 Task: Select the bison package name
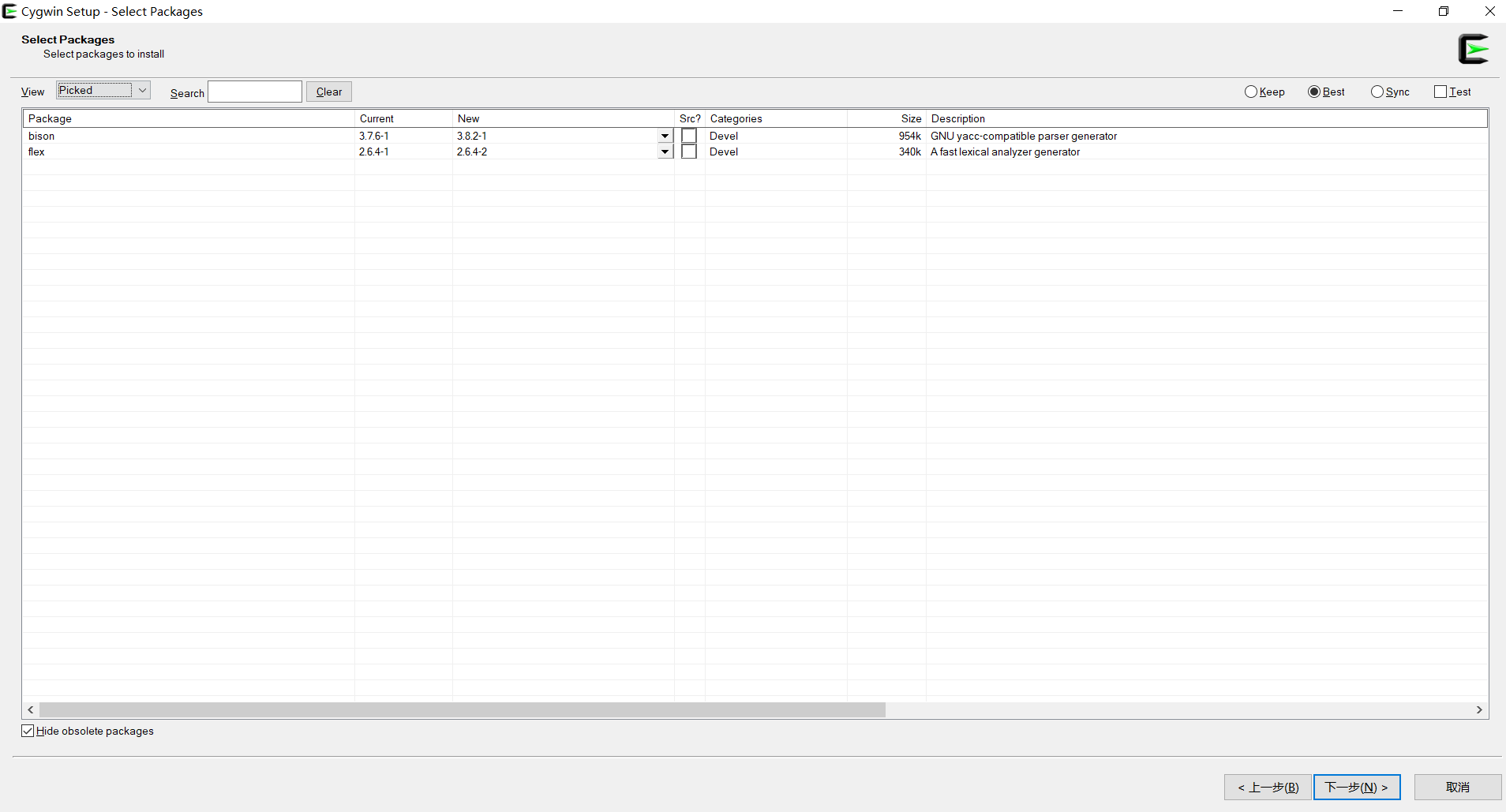pos(42,136)
